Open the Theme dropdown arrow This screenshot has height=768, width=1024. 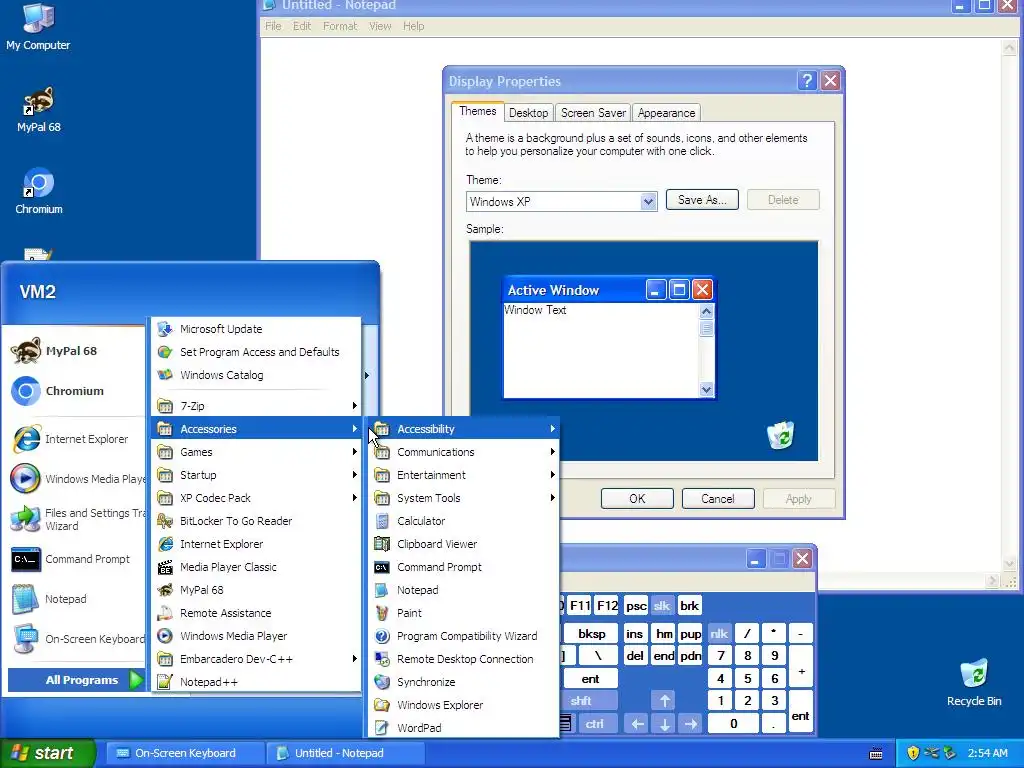coord(648,202)
